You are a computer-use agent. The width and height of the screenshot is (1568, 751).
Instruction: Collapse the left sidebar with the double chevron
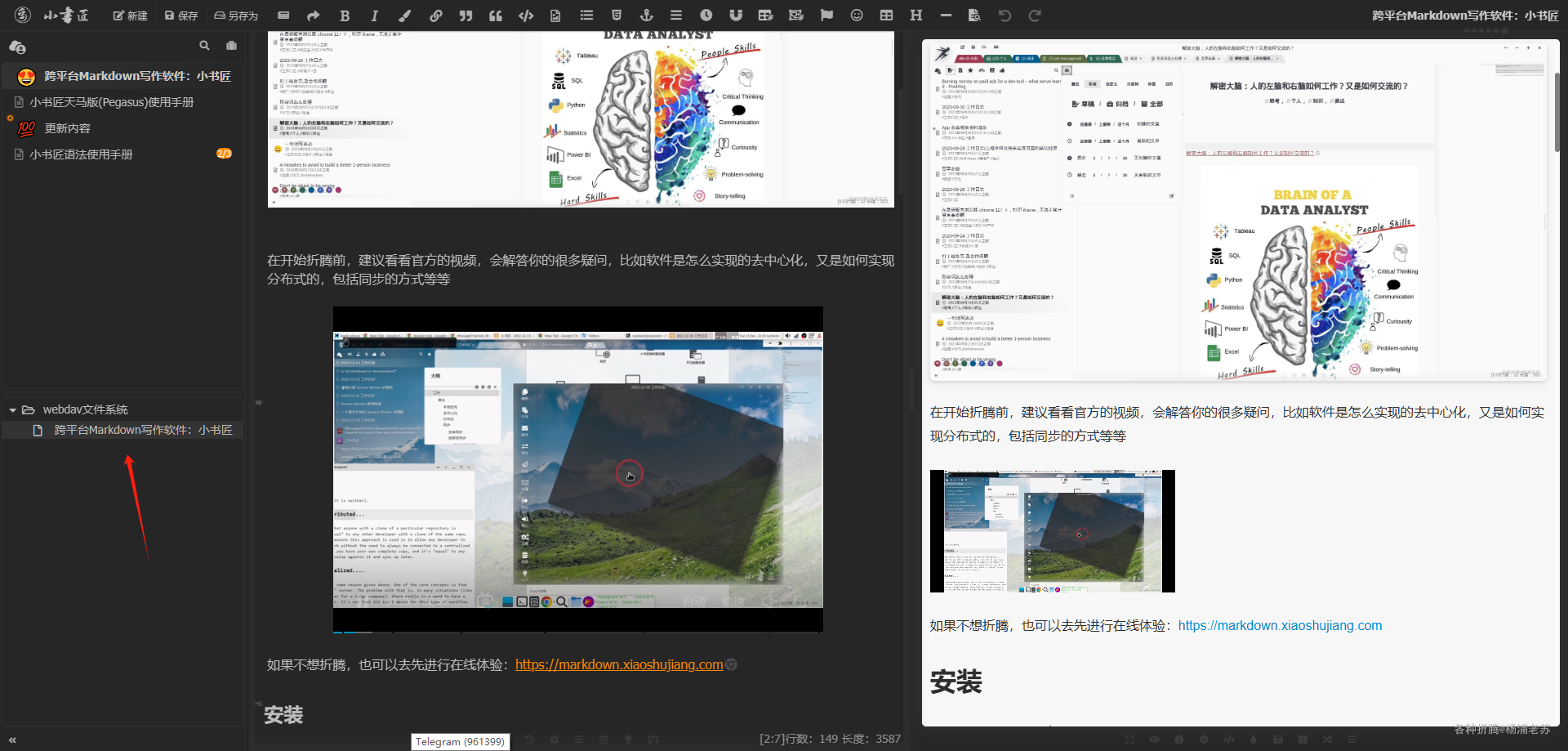(x=12, y=740)
